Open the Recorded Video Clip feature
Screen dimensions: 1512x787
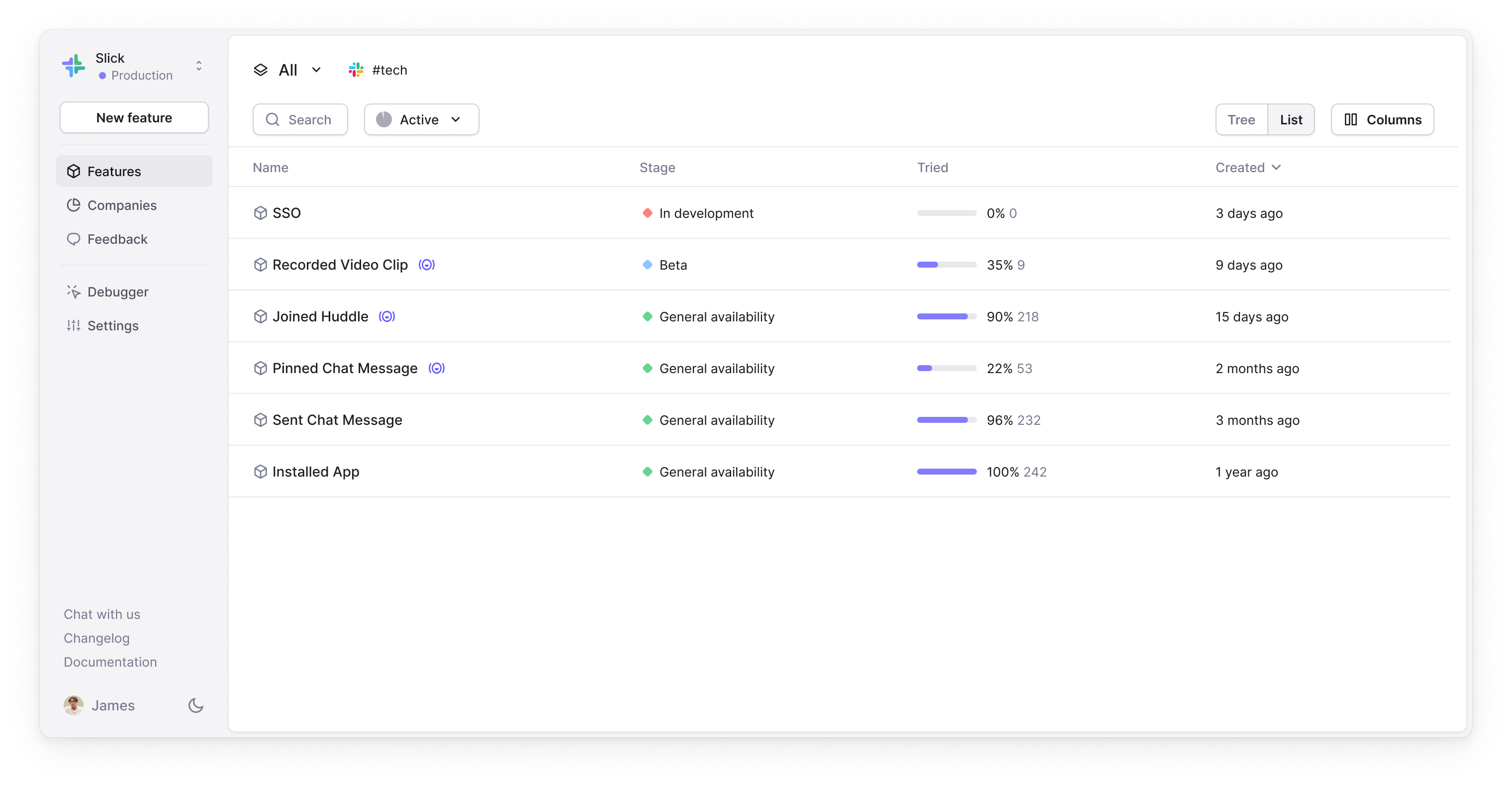point(340,265)
